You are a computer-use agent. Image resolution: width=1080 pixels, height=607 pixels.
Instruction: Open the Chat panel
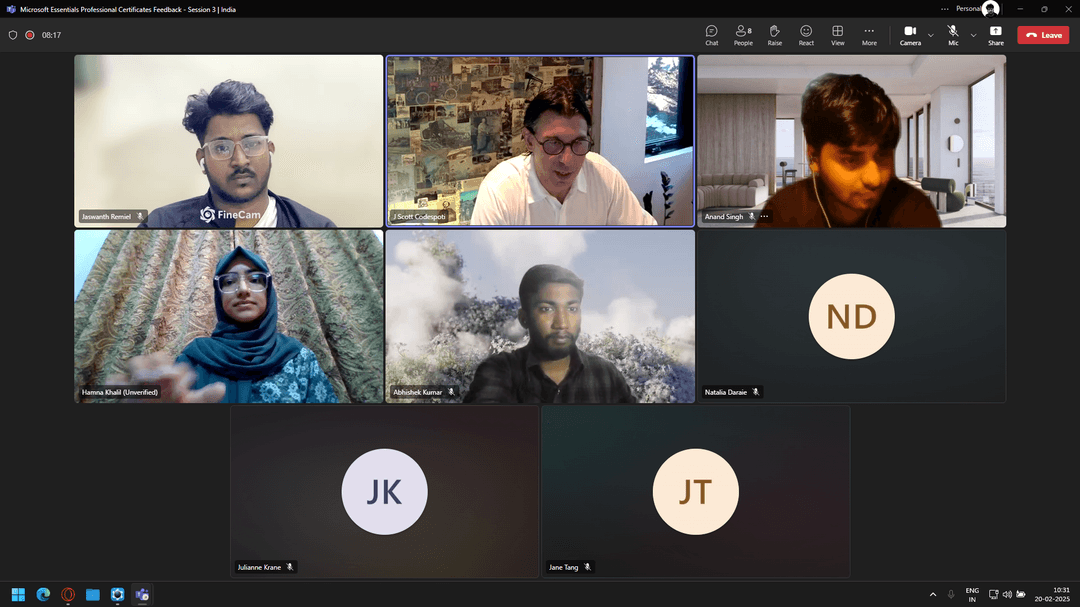pos(711,35)
